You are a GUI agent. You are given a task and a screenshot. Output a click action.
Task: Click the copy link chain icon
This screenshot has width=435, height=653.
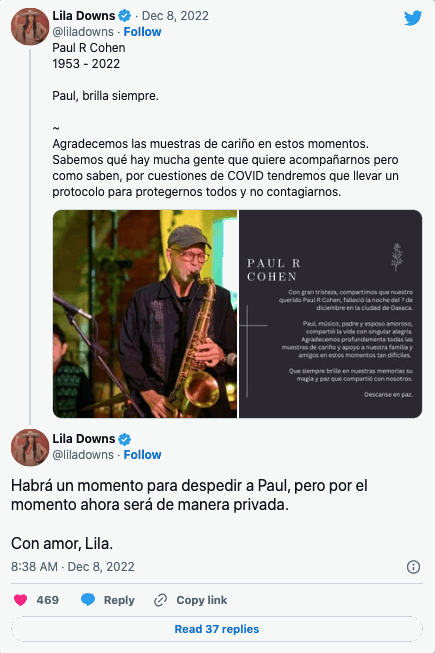160,600
